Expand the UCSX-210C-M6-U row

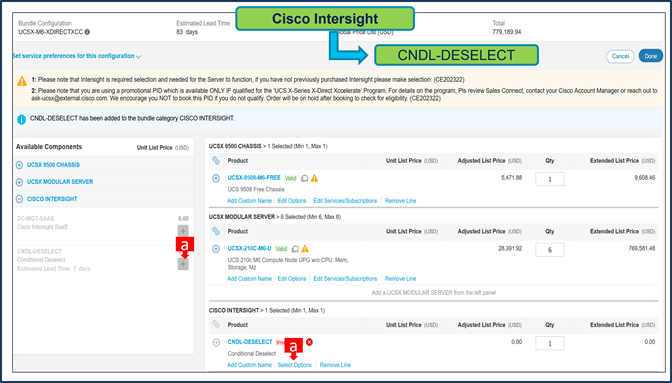point(216,249)
